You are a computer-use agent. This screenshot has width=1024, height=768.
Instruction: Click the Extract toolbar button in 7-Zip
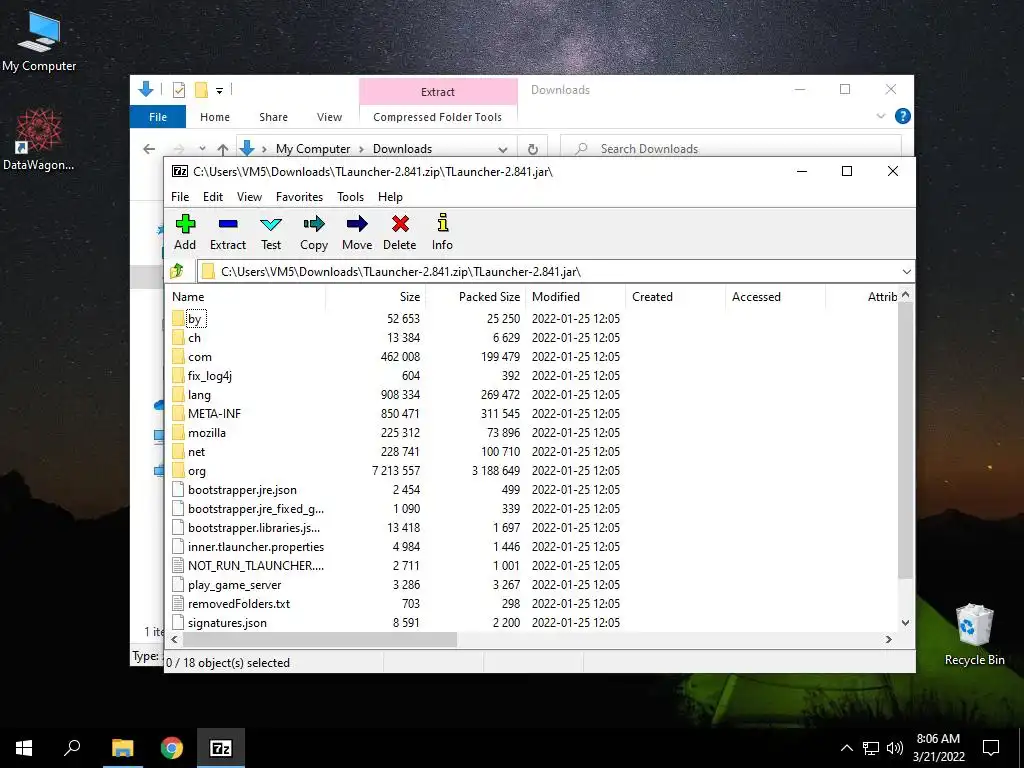click(228, 232)
